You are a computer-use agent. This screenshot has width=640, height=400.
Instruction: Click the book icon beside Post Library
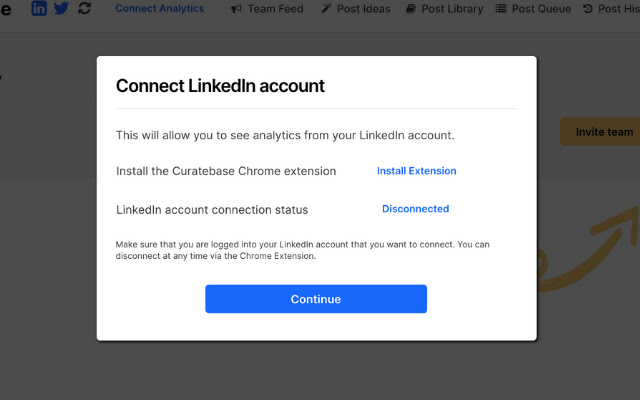410,8
